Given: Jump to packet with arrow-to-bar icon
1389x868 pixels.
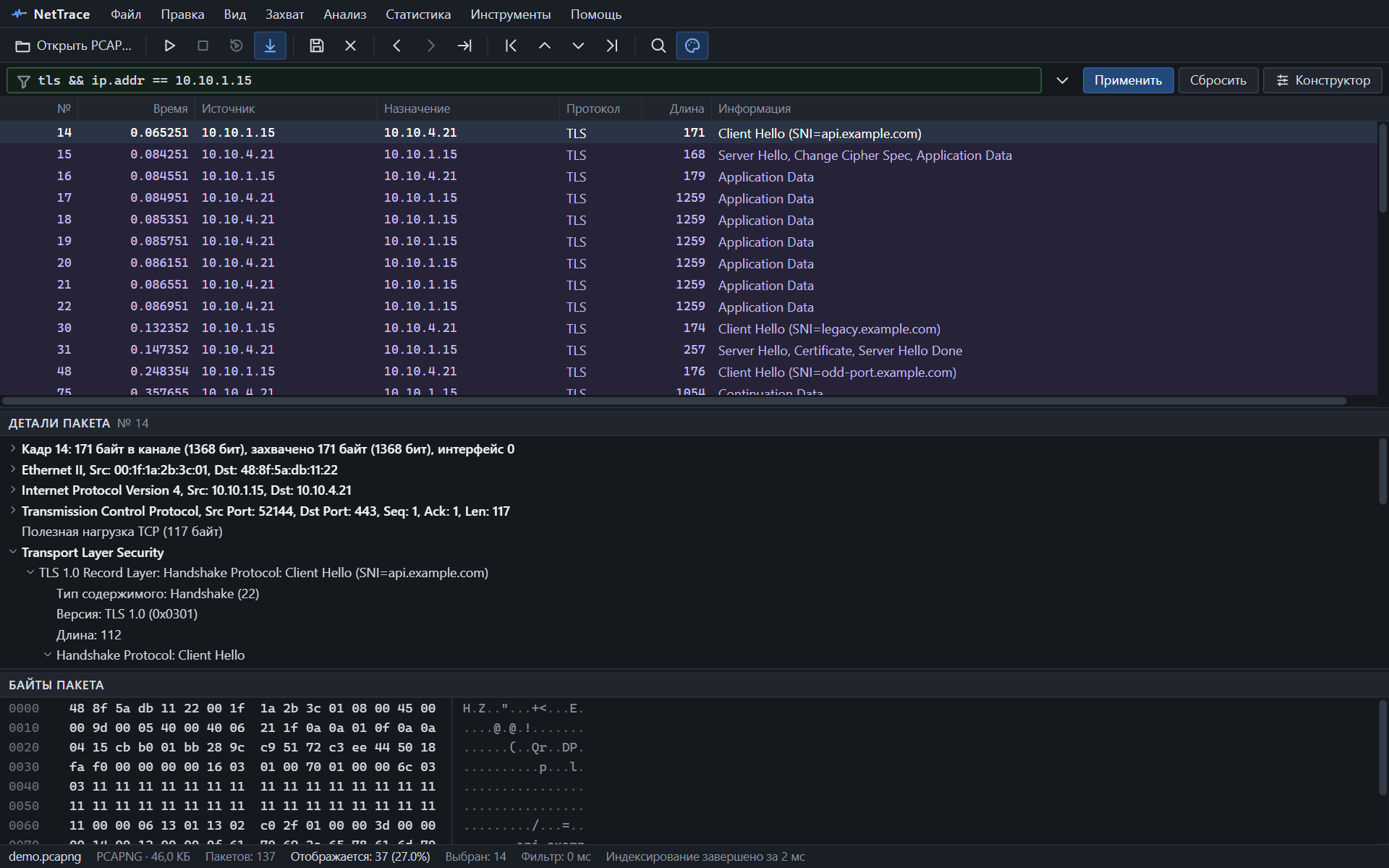Looking at the screenshot, I should tap(464, 46).
